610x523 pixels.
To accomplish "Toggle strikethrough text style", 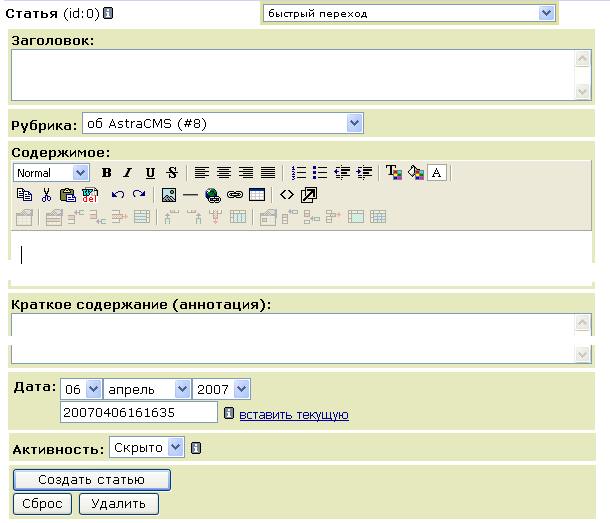I will coord(172,173).
